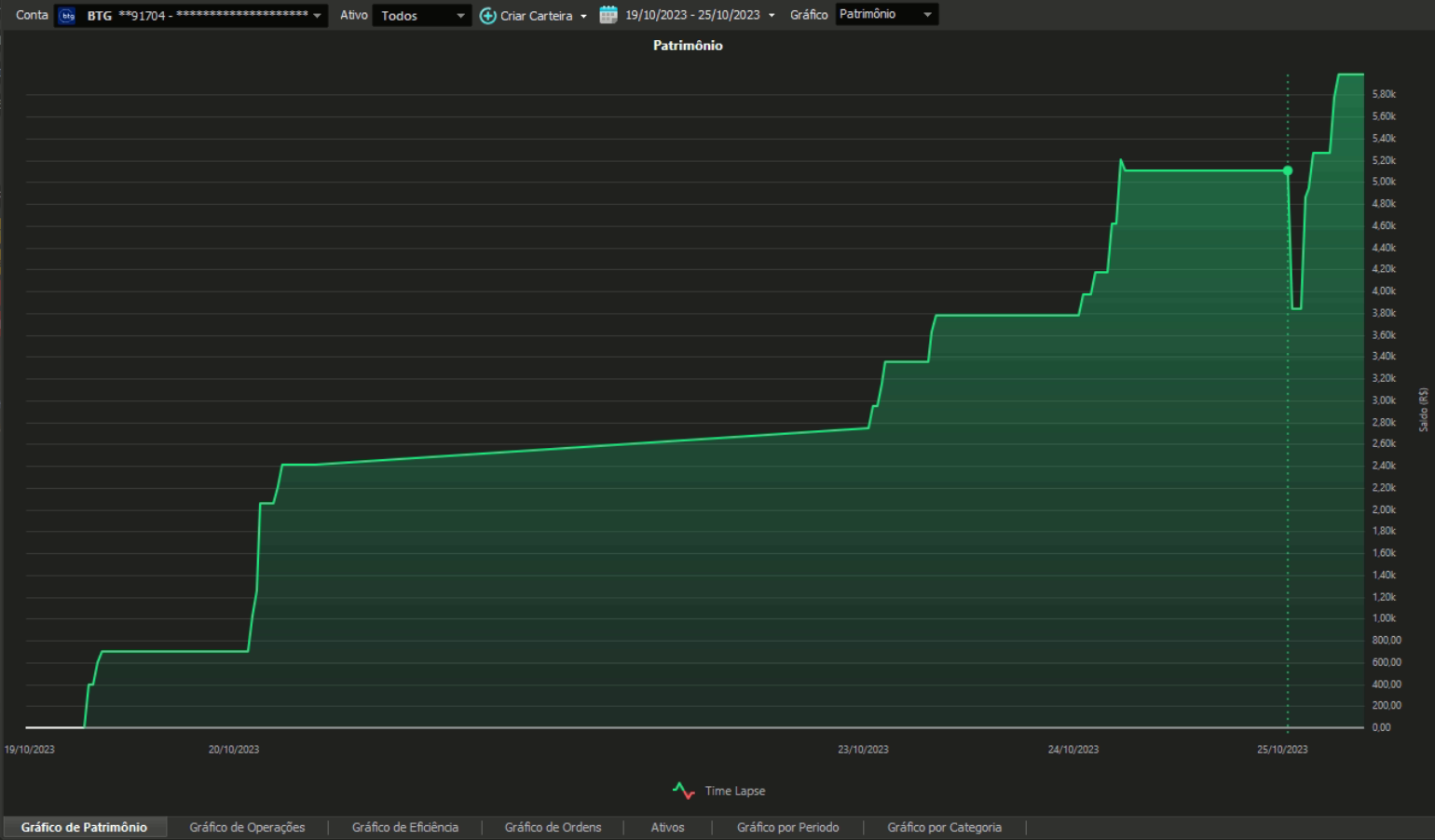The height and width of the screenshot is (840, 1435).
Task: Switch to the Gráfico de Operações tab
Action: 247,827
